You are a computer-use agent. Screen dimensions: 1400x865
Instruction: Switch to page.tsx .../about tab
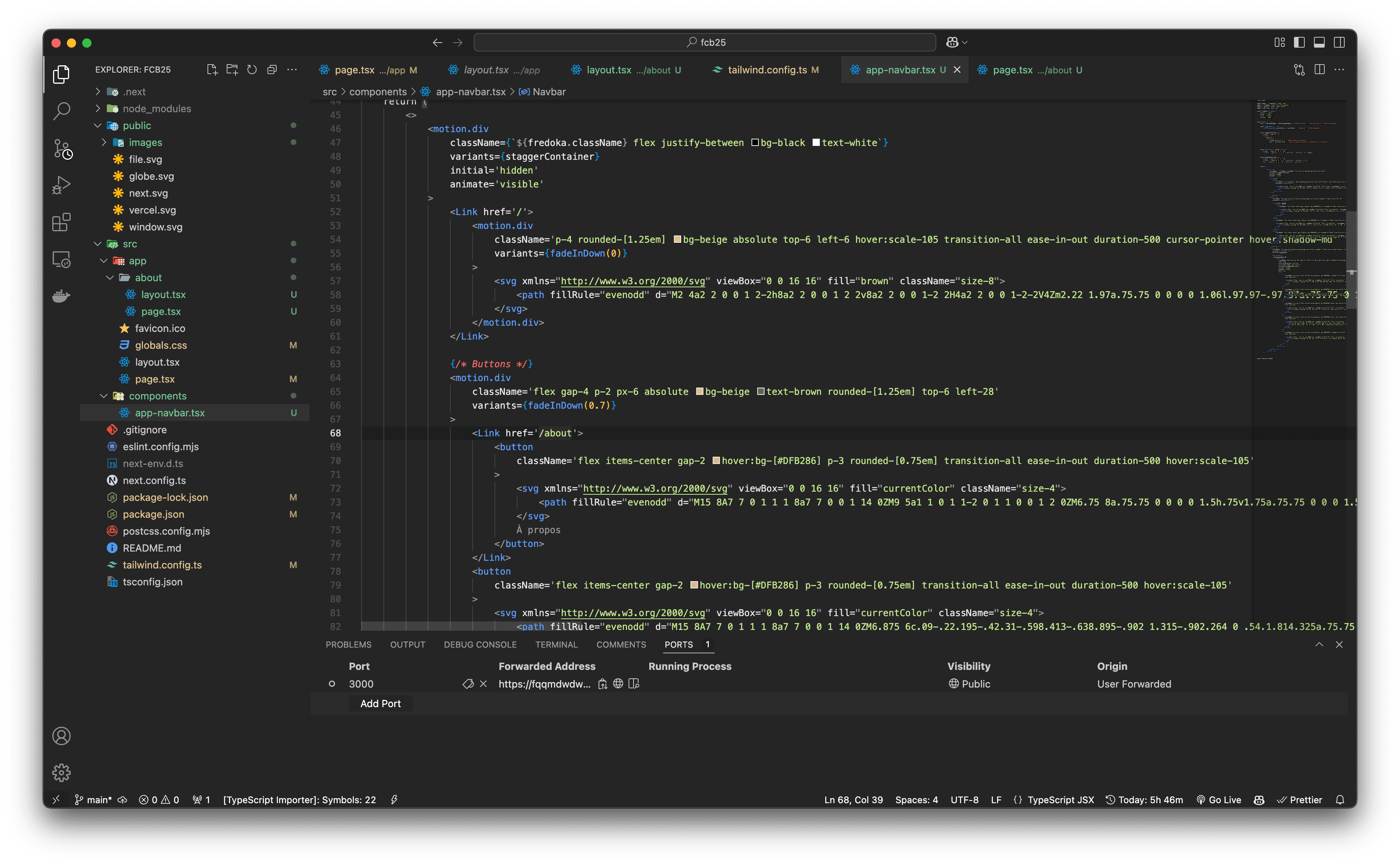(1030, 70)
